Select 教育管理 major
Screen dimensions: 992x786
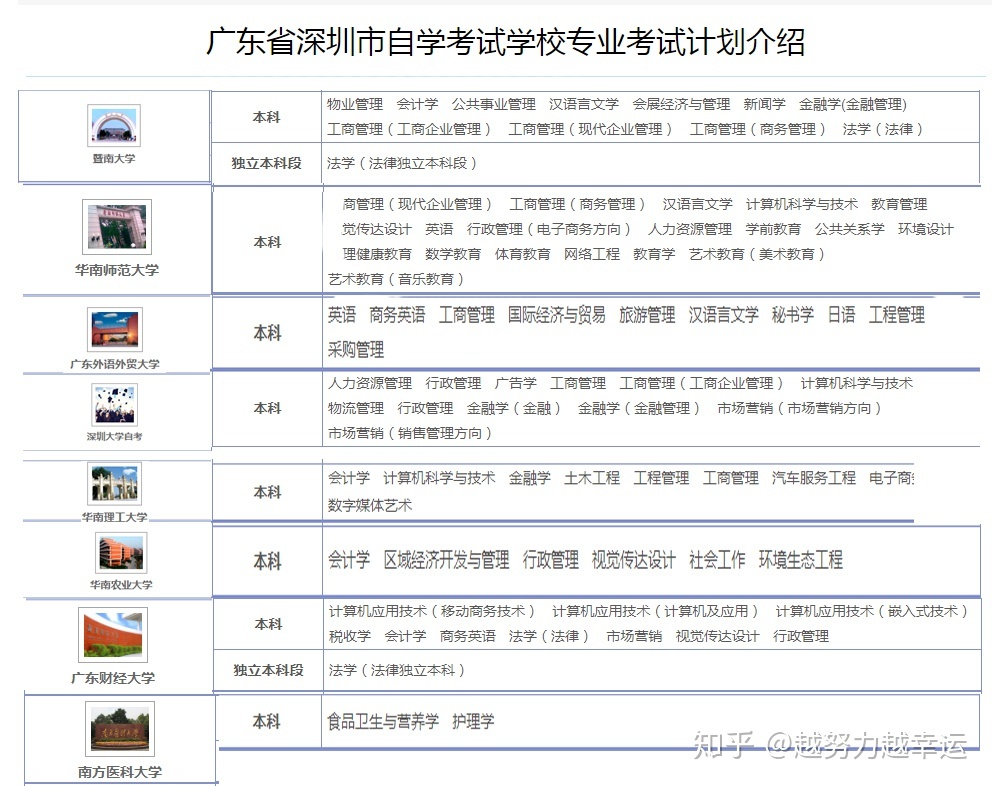click(899, 204)
